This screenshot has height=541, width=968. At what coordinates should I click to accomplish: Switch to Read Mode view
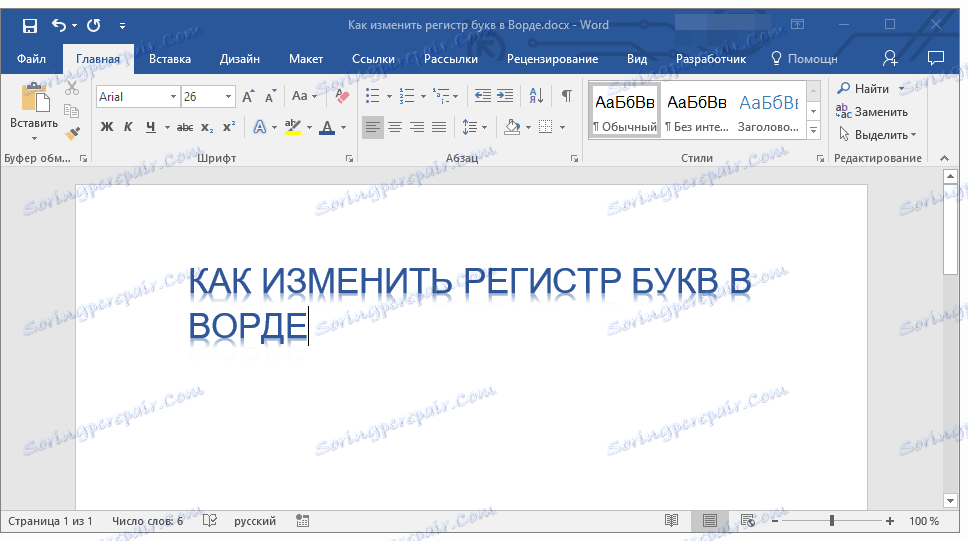point(672,521)
